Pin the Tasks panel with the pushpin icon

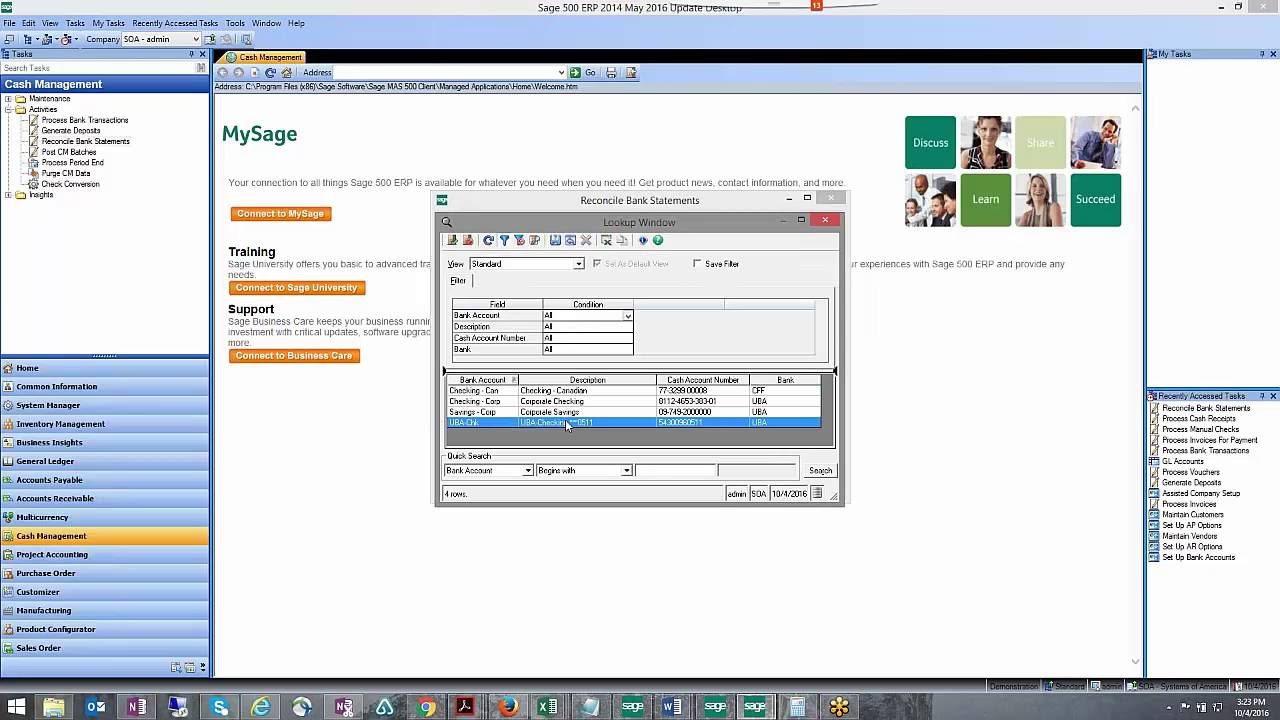pyautogui.click(x=191, y=54)
